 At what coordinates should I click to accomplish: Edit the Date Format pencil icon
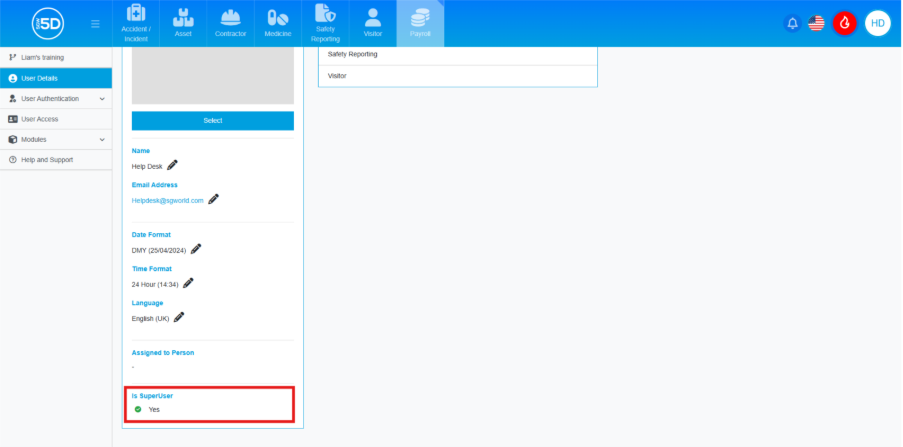point(196,249)
